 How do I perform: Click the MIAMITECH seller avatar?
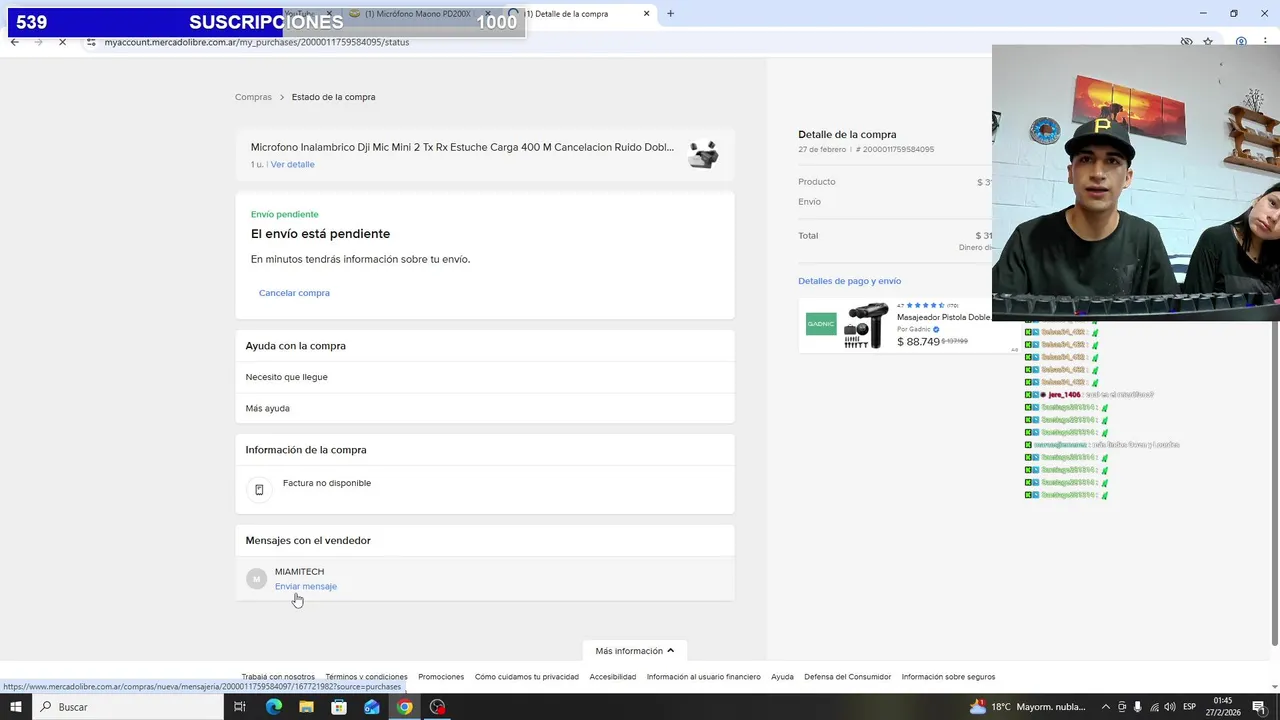[x=257, y=579]
